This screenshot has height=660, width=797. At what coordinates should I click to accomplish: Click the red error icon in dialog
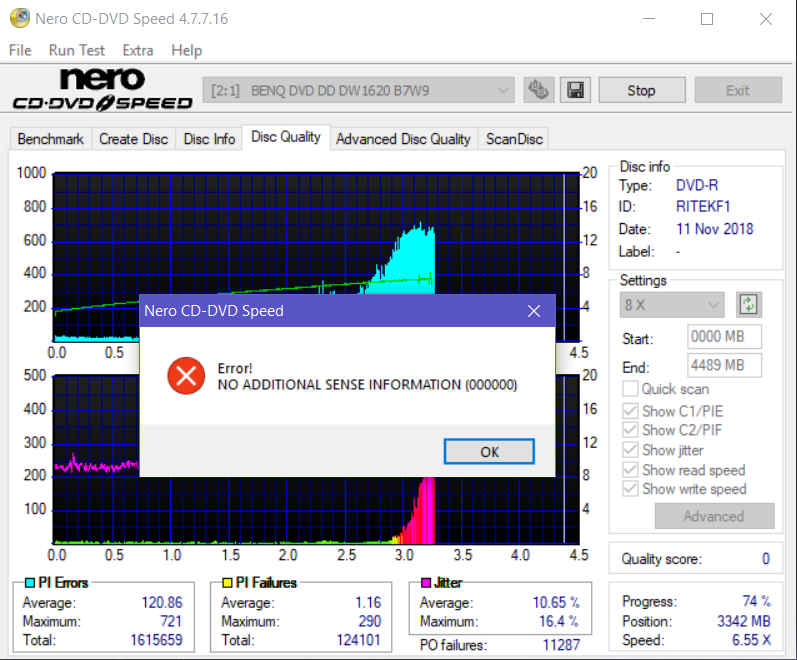[x=186, y=376]
